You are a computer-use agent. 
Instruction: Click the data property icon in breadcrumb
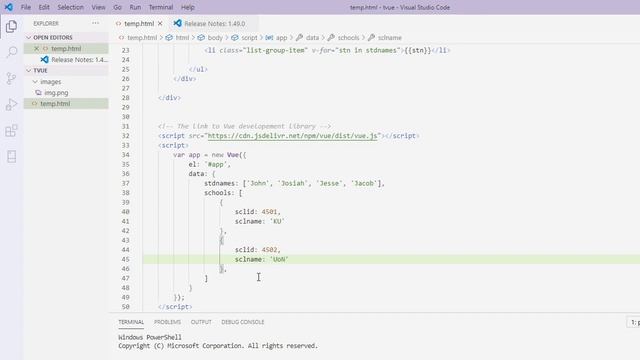point(300,38)
